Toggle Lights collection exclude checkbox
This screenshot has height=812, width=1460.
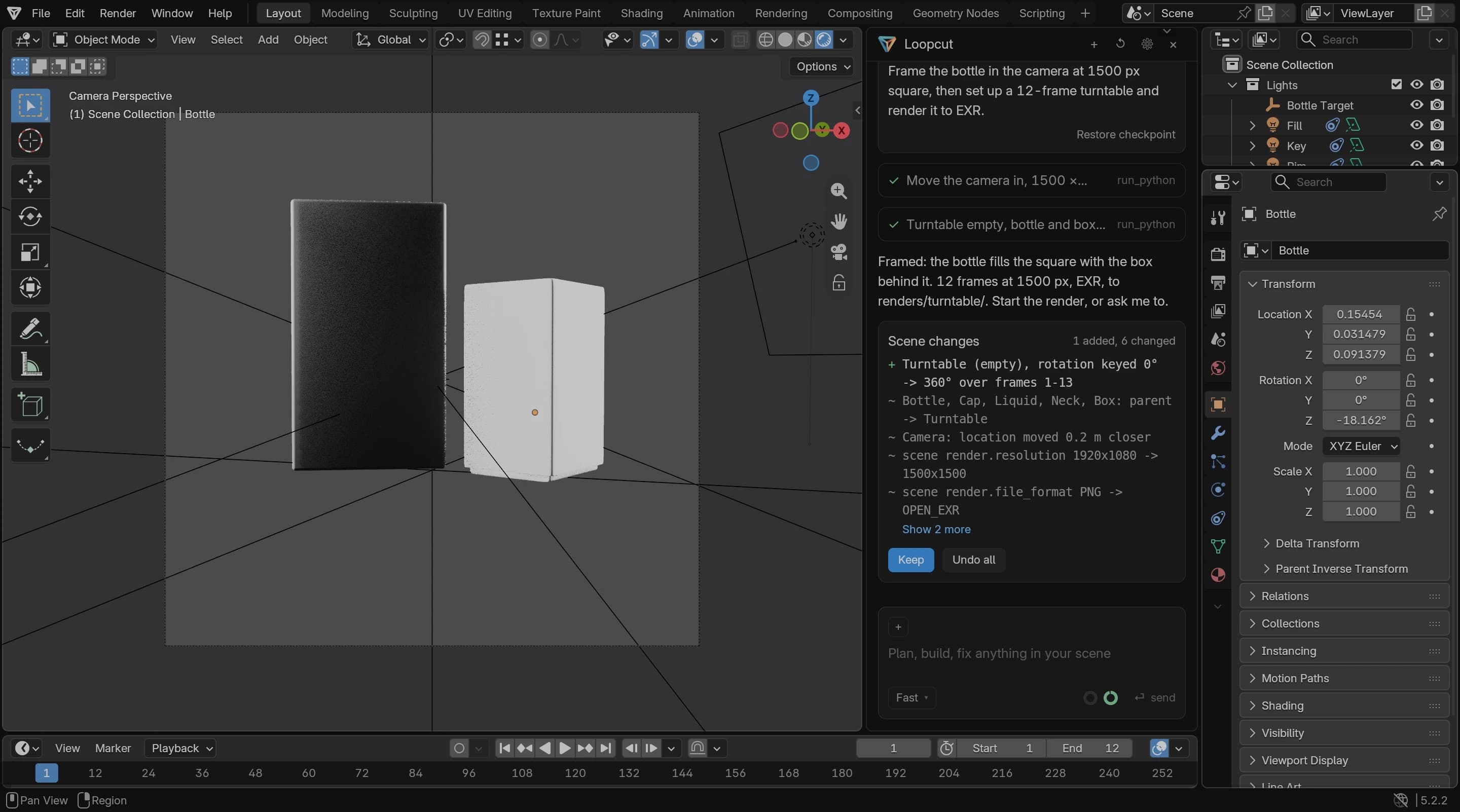1397,85
